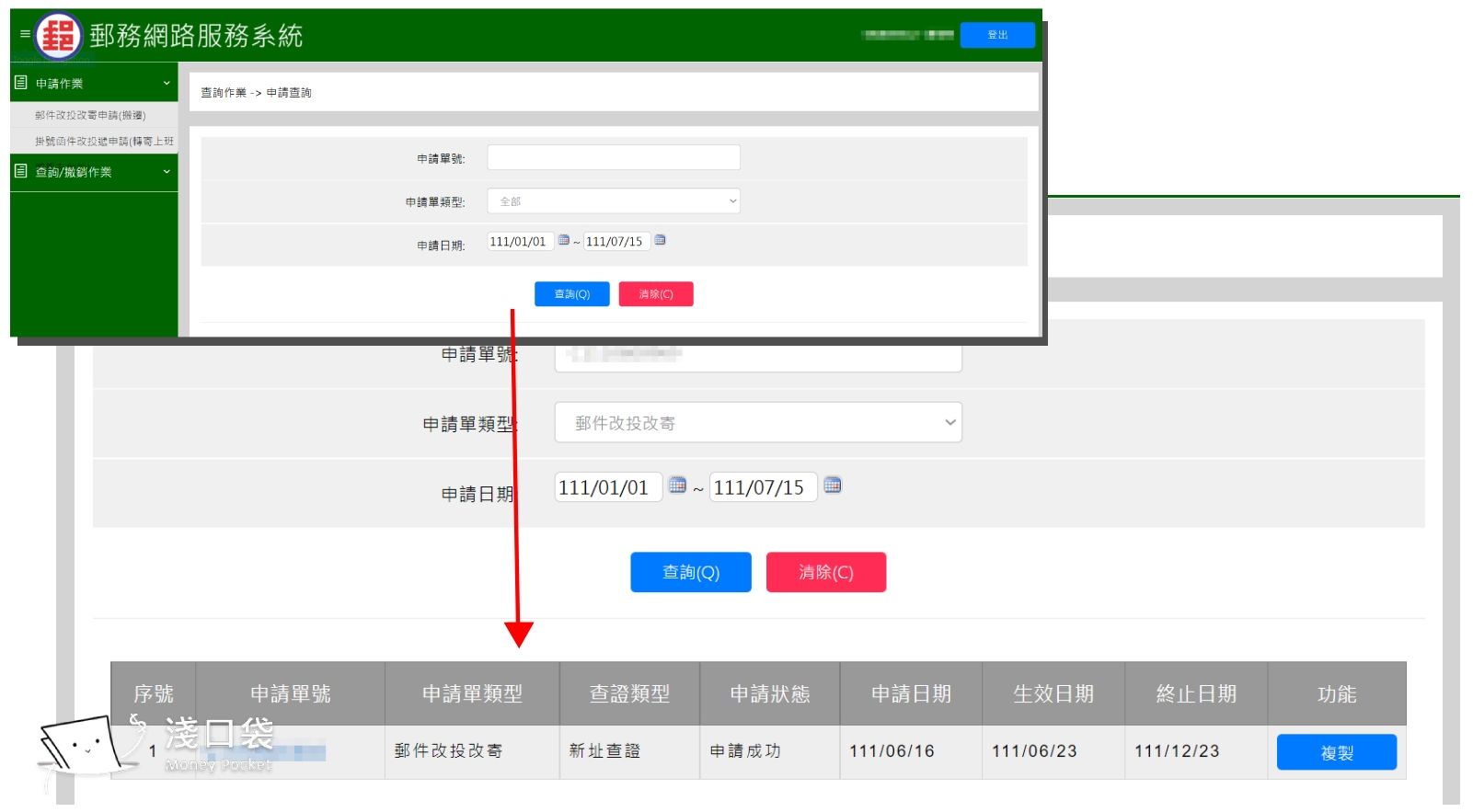Screen dimensions: 1473x812
Task: Open start date calendar icon in small upper form
Action: coord(564,240)
